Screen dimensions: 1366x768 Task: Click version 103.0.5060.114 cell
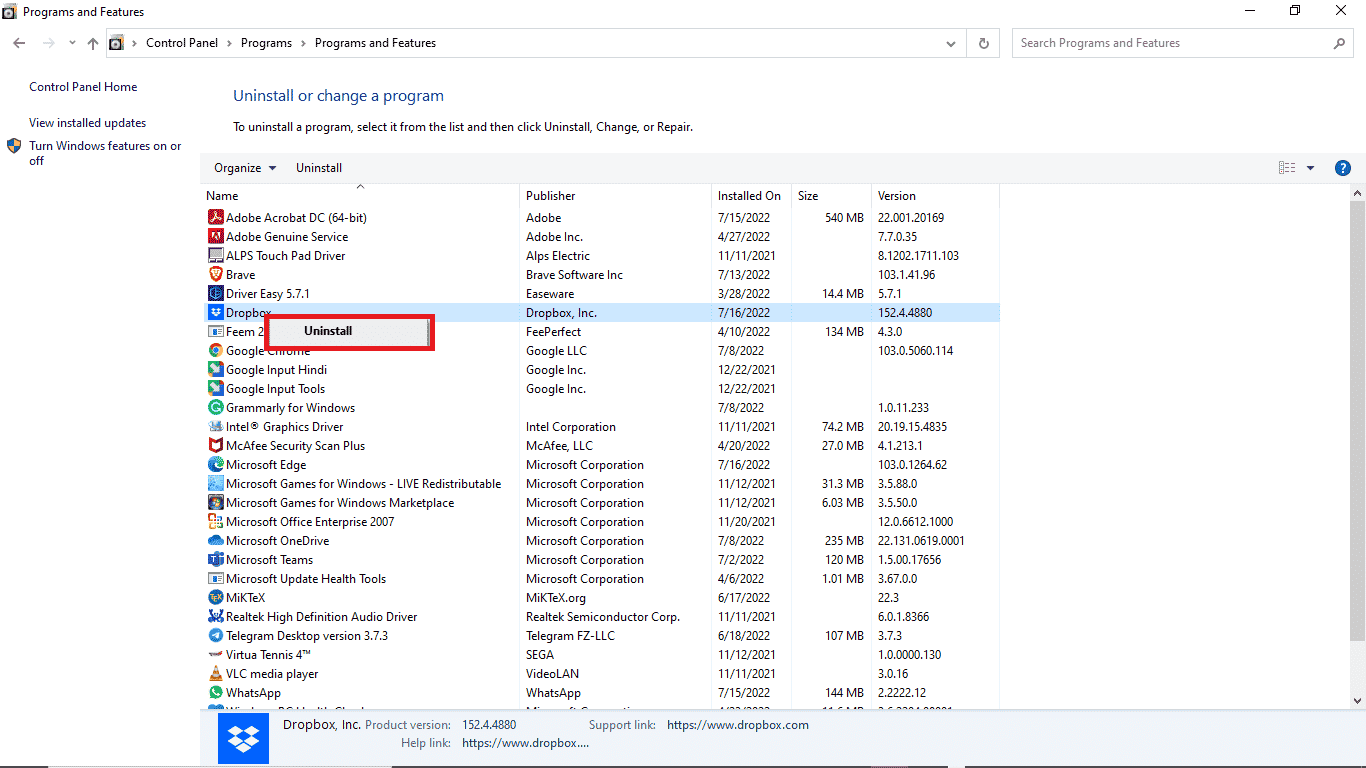tap(915, 350)
